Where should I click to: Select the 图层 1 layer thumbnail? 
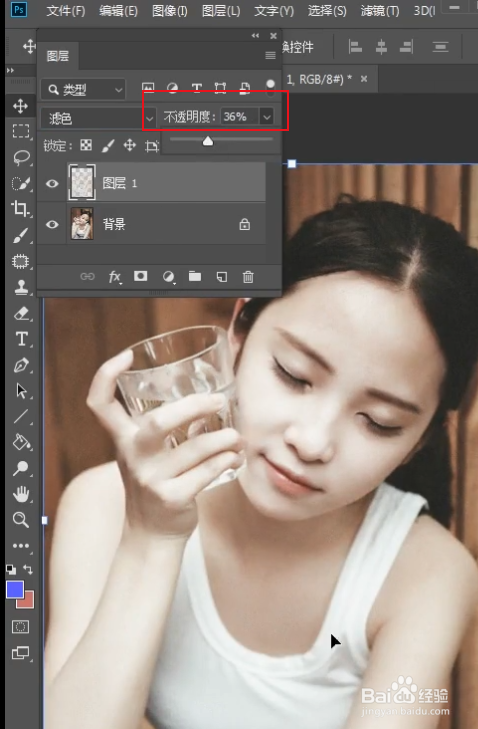coord(82,182)
